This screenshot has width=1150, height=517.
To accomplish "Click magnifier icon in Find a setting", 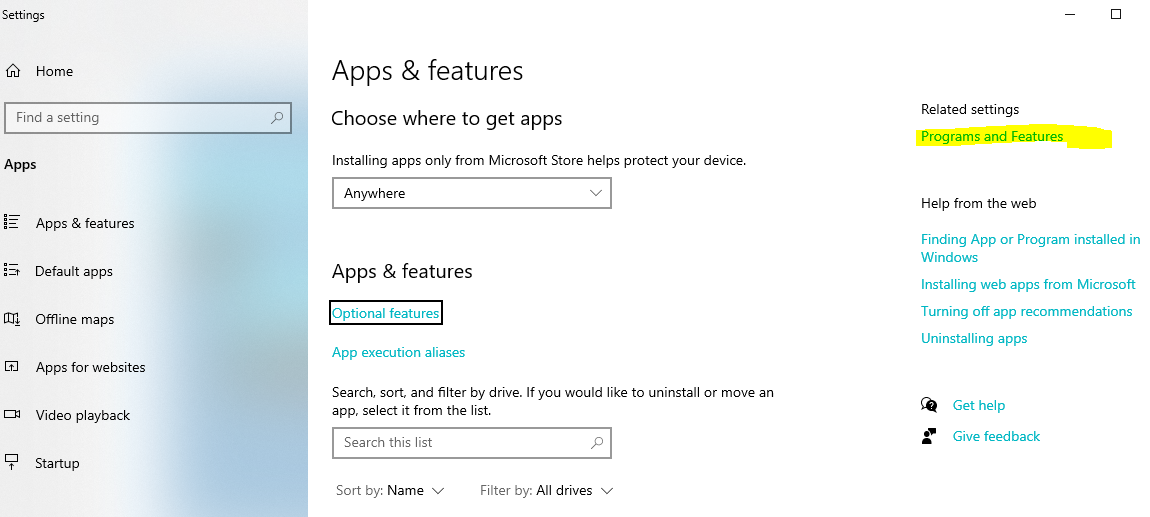I will point(277,118).
